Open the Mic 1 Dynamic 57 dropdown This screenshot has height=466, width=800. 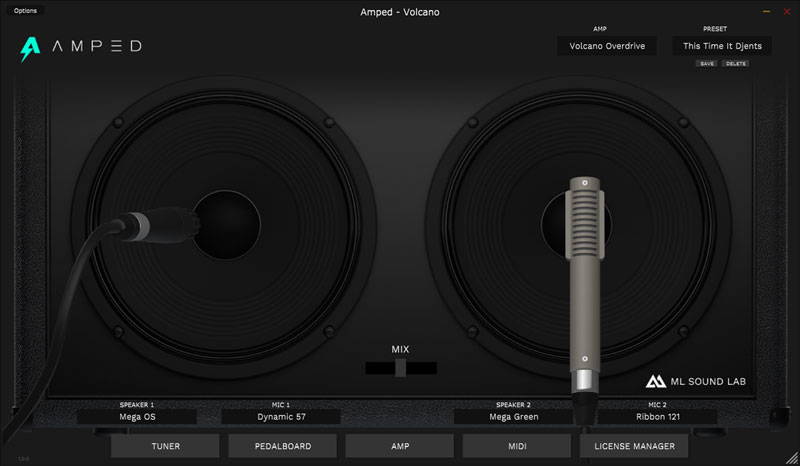[x=281, y=416]
